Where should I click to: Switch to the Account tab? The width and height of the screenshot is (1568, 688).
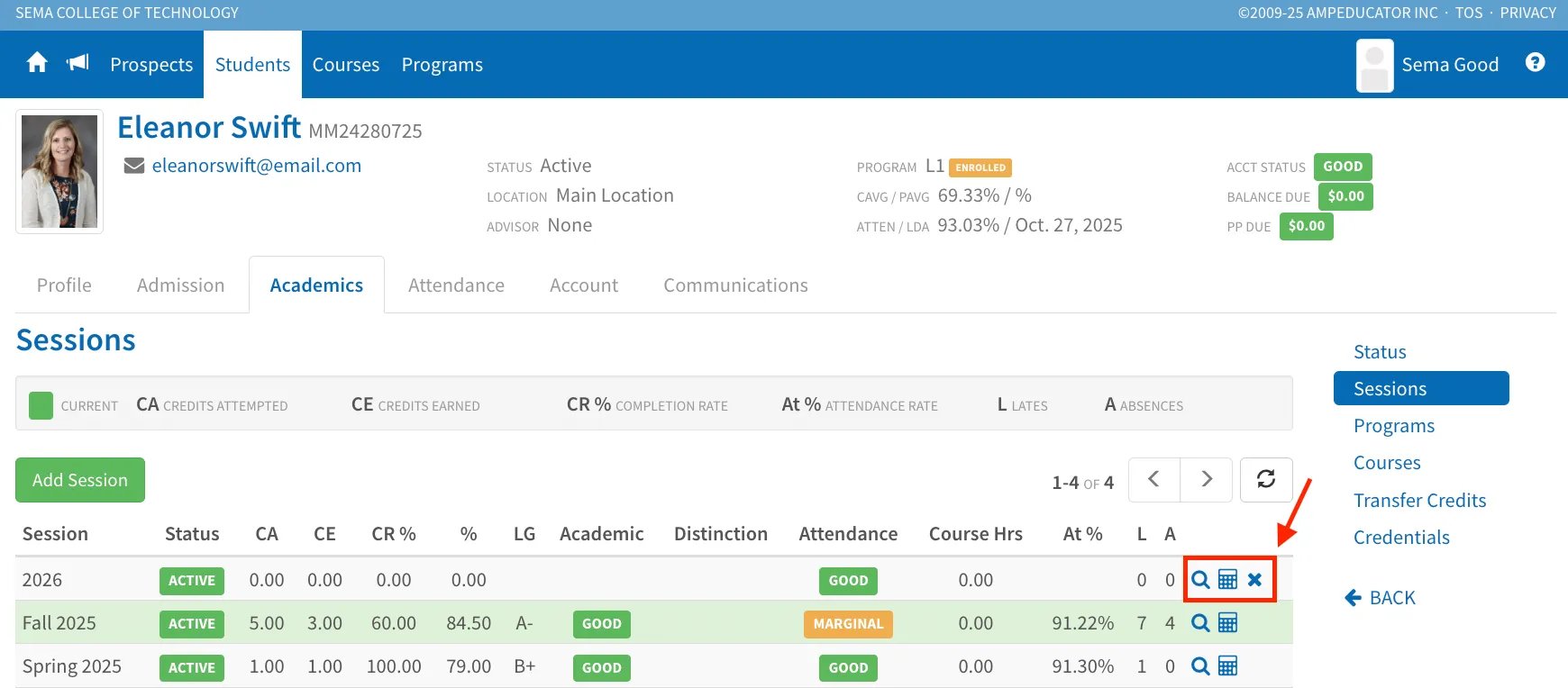(584, 285)
